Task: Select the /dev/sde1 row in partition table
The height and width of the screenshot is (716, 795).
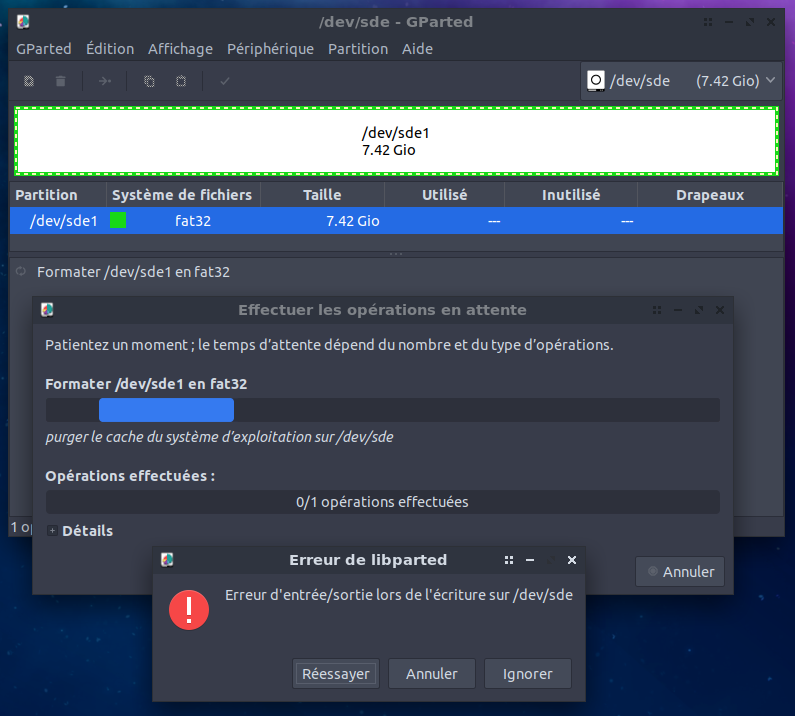Action: tap(396, 221)
